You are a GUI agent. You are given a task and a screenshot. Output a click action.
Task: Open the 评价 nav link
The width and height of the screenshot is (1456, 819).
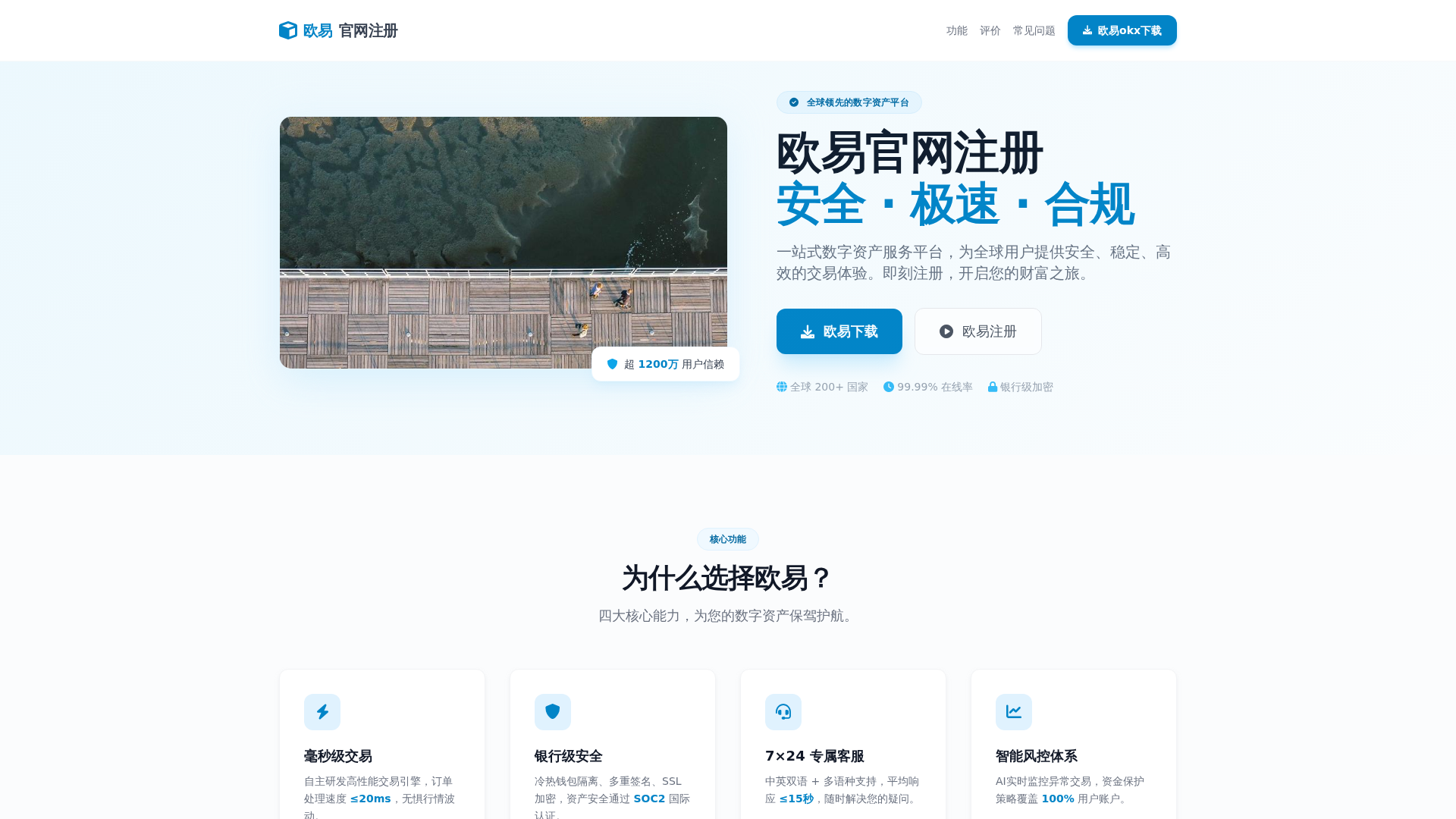pos(990,30)
